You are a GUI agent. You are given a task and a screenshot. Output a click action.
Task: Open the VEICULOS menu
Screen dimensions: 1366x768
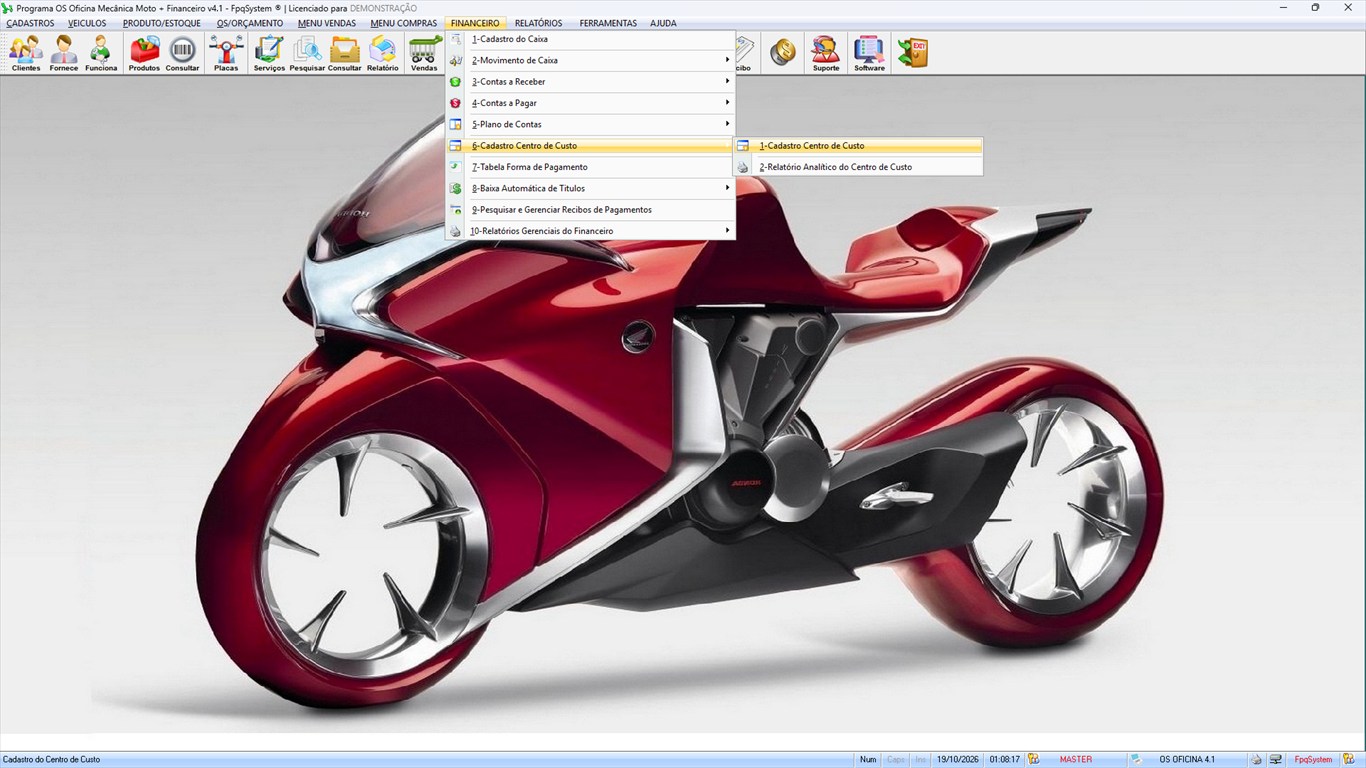(87, 23)
